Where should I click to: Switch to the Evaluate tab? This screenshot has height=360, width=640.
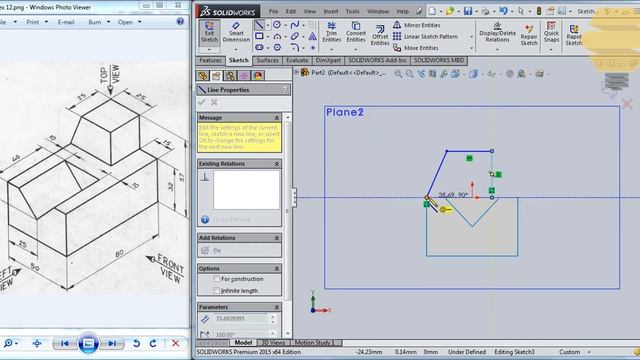[x=297, y=60]
